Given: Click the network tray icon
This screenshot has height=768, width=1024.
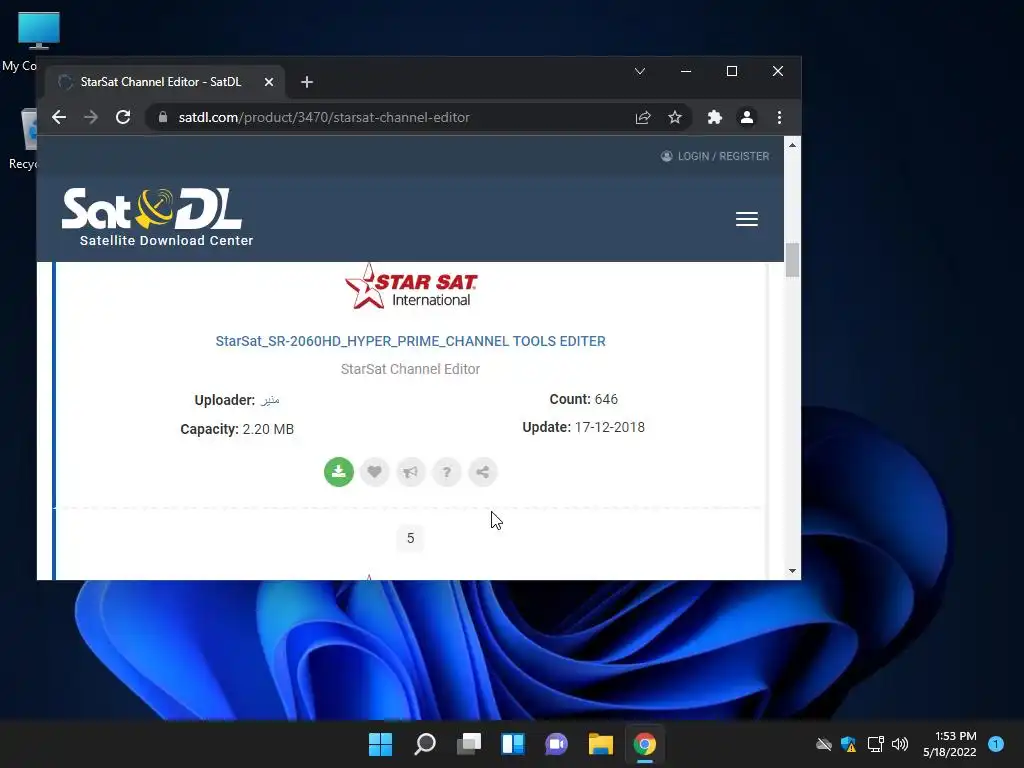Looking at the screenshot, I should click(x=875, y=744).
